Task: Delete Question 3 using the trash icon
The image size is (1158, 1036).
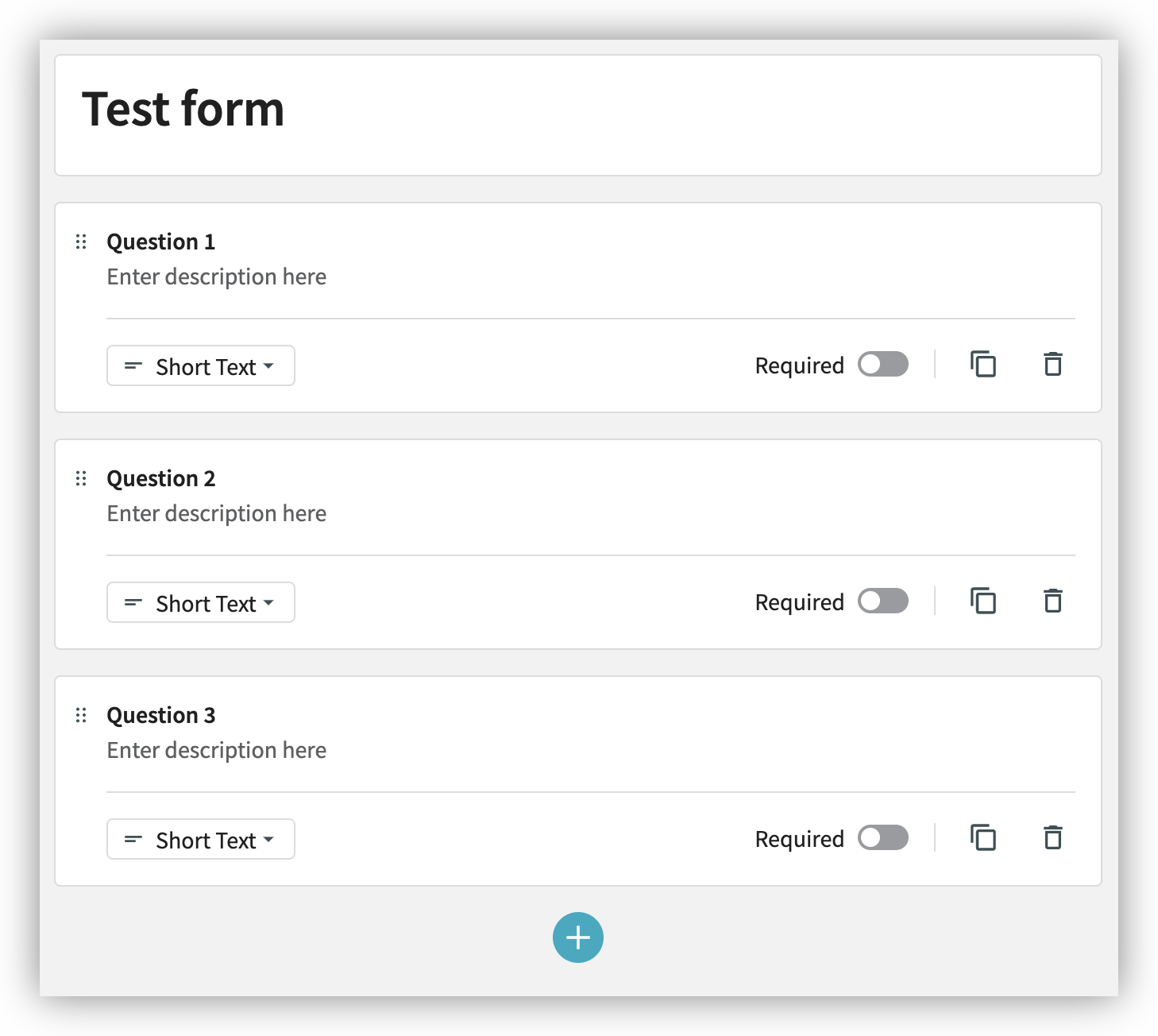Action: [x=1053, y=838]
